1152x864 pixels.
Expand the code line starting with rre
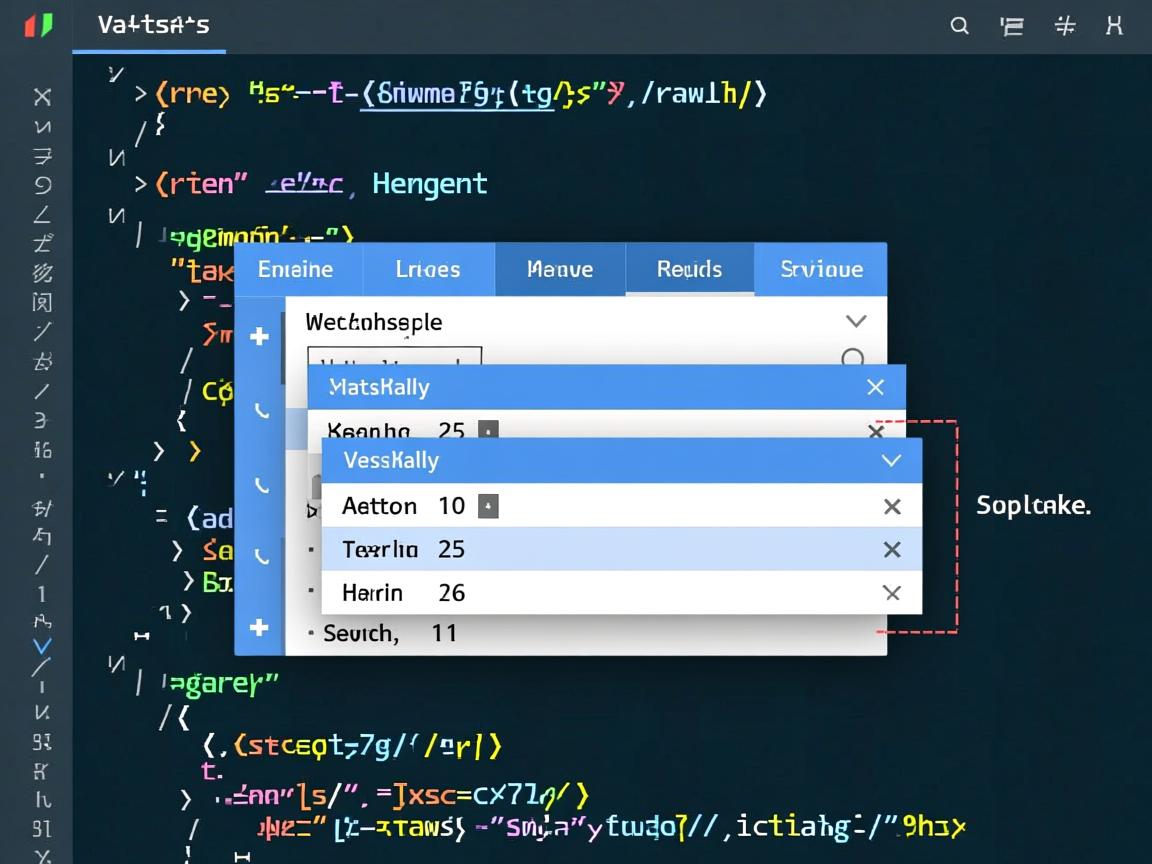coord(141,94)
